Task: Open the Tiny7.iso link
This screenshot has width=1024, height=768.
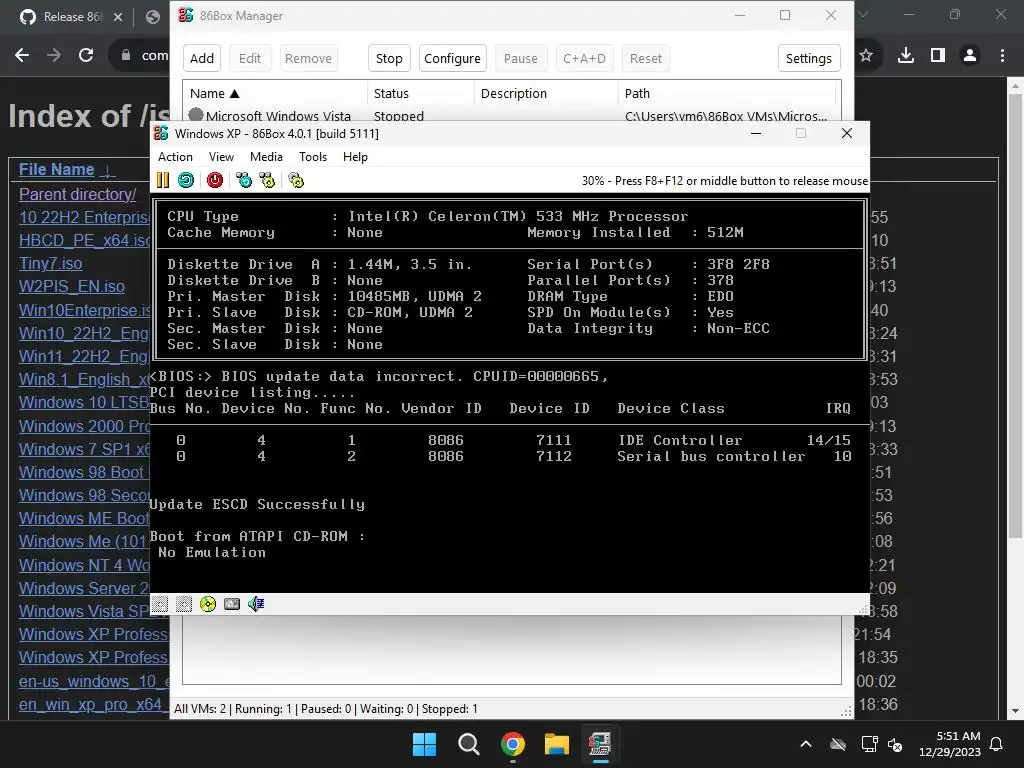Action: [x=50, y=263]
